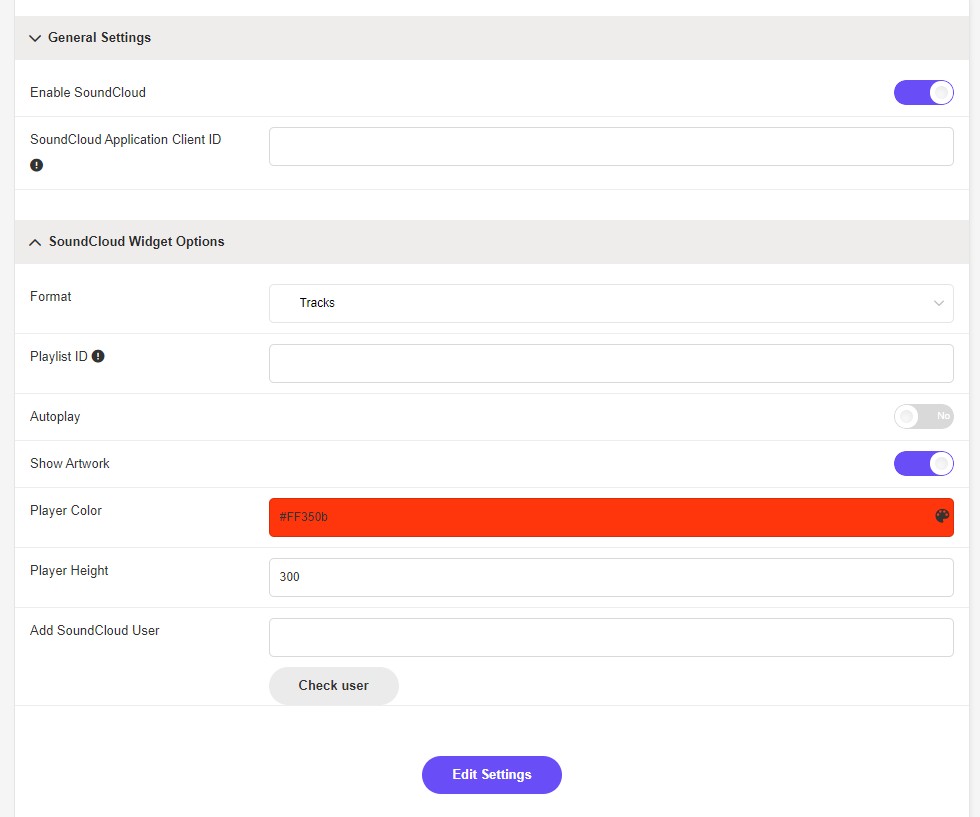The image size is (980, 817).
Task: Open the Format dropdown showing Tracks
Action: pos(611,303)
